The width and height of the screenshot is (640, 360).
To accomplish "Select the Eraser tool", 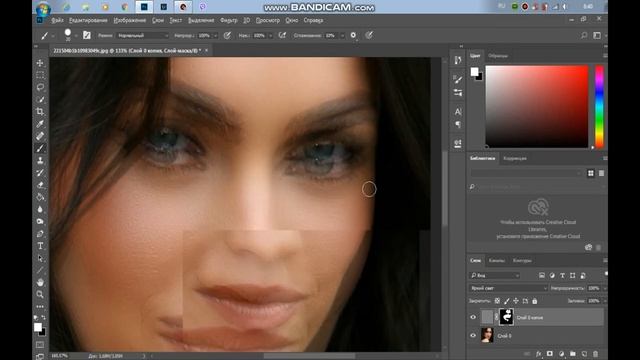I will [x=40, y=185].
